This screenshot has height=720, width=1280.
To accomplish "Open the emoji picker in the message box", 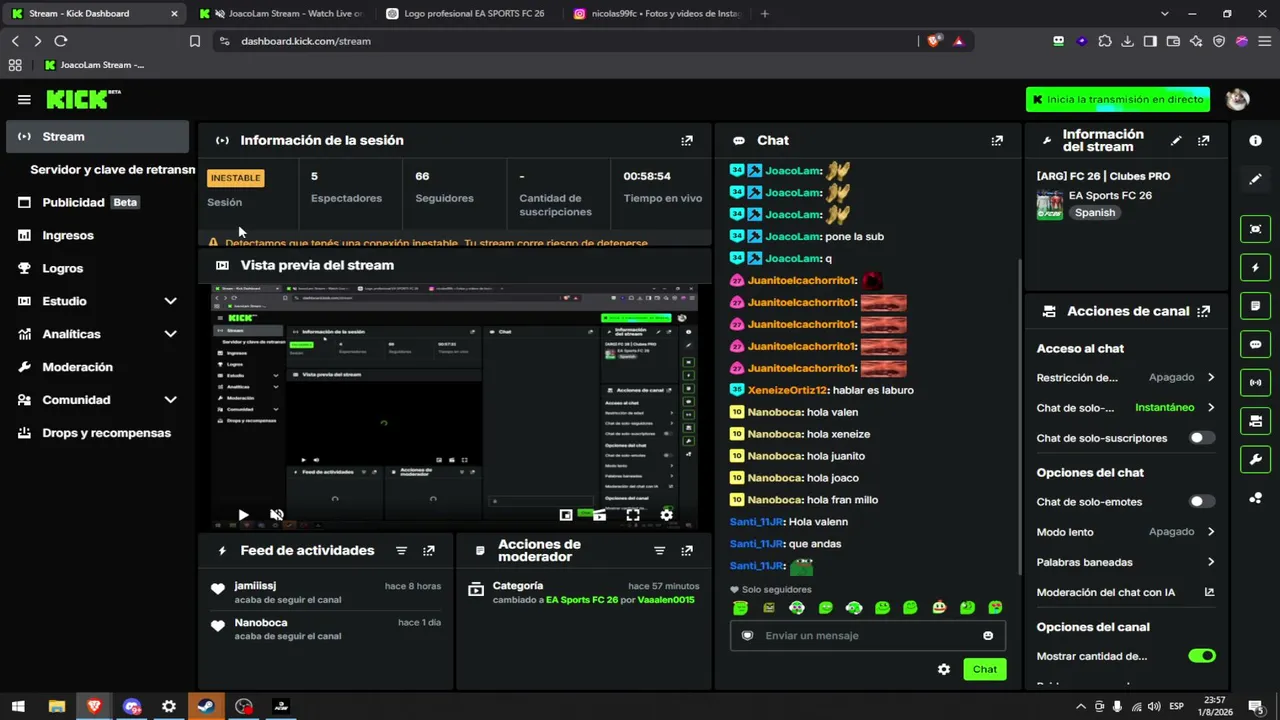I will (x=988, y=636).
